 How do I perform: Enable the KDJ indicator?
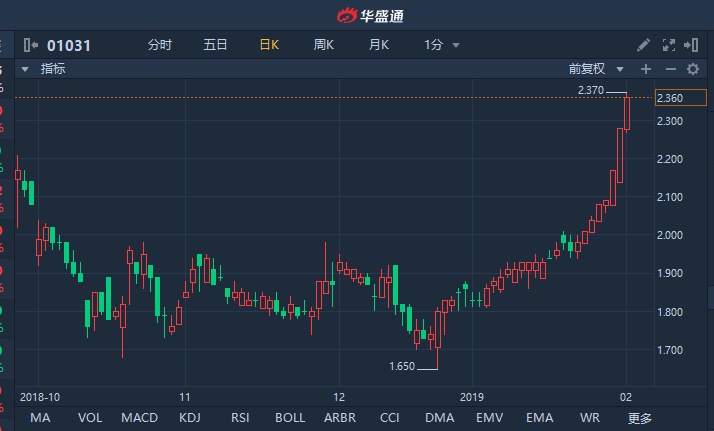189,418
